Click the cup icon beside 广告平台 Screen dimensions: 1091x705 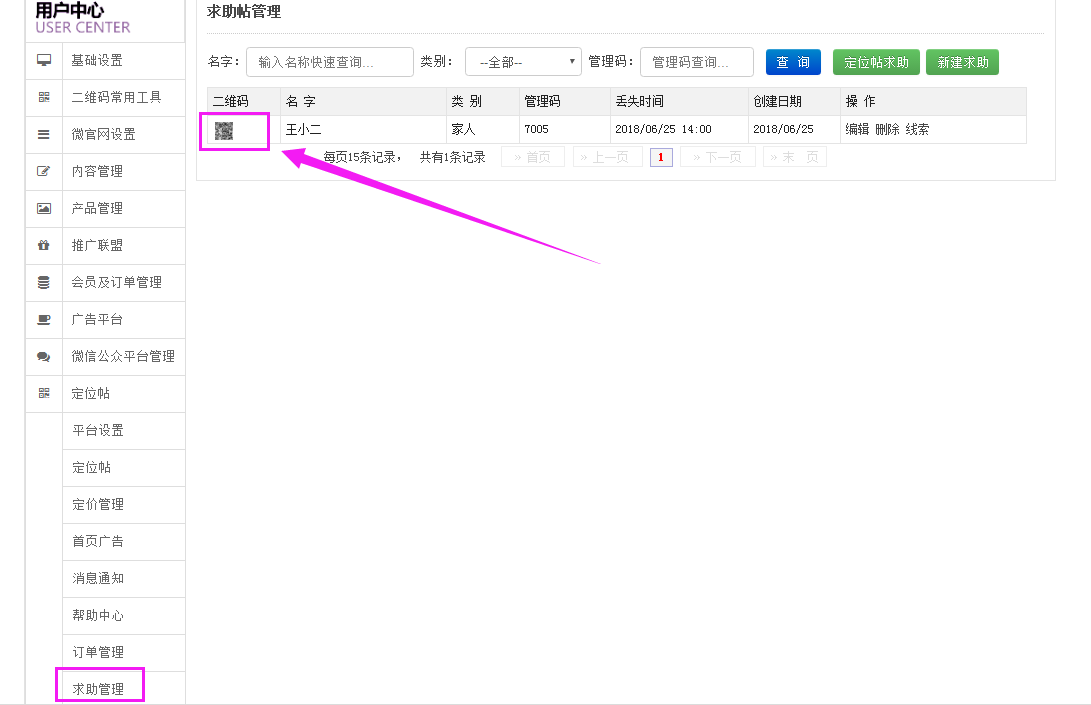coord(44,319)
